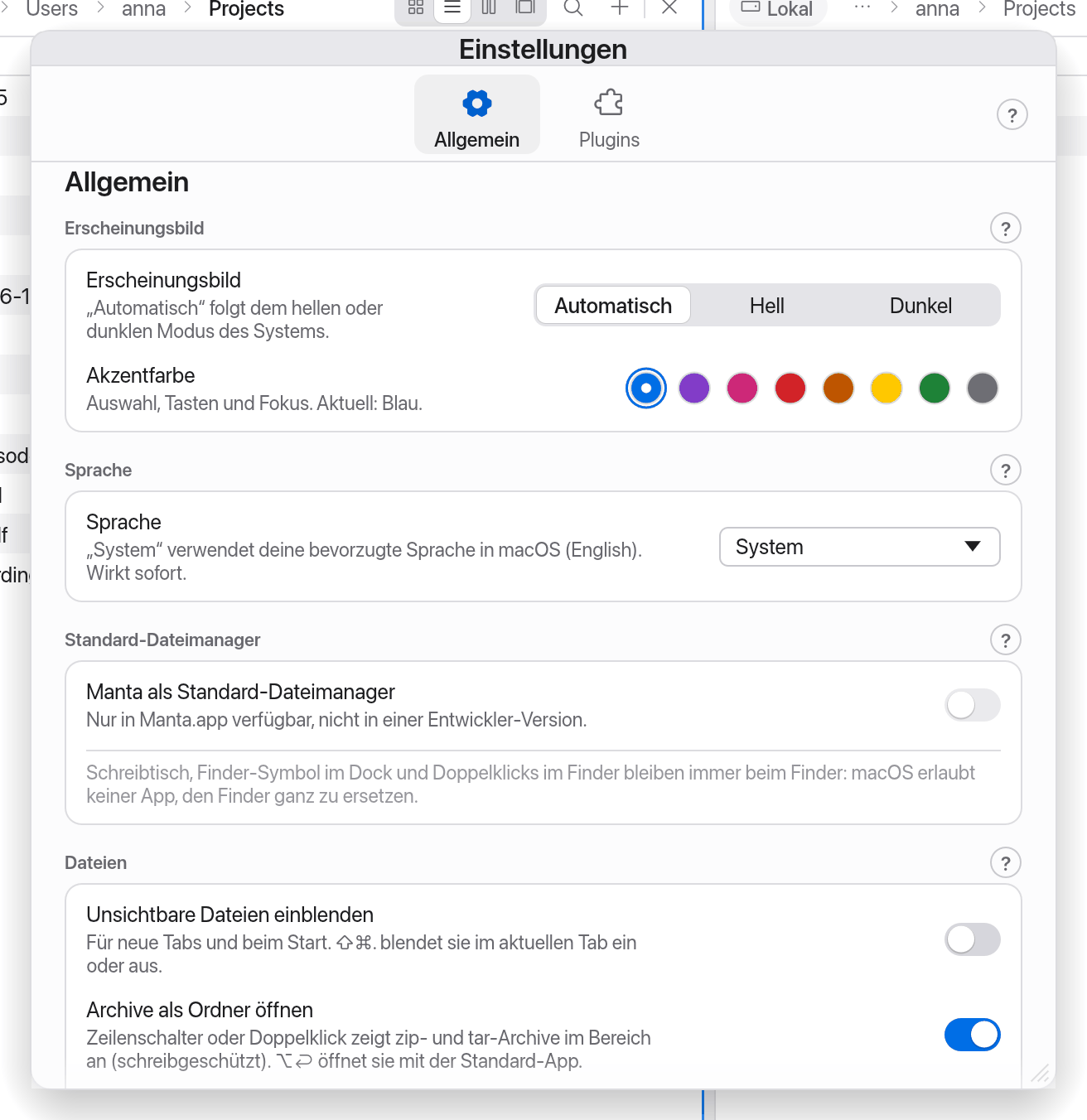Image resolution: width=1087 pixels, height=1120 pixels.
Task: Switch to icon grid view in toolbar
Action: 416,8
